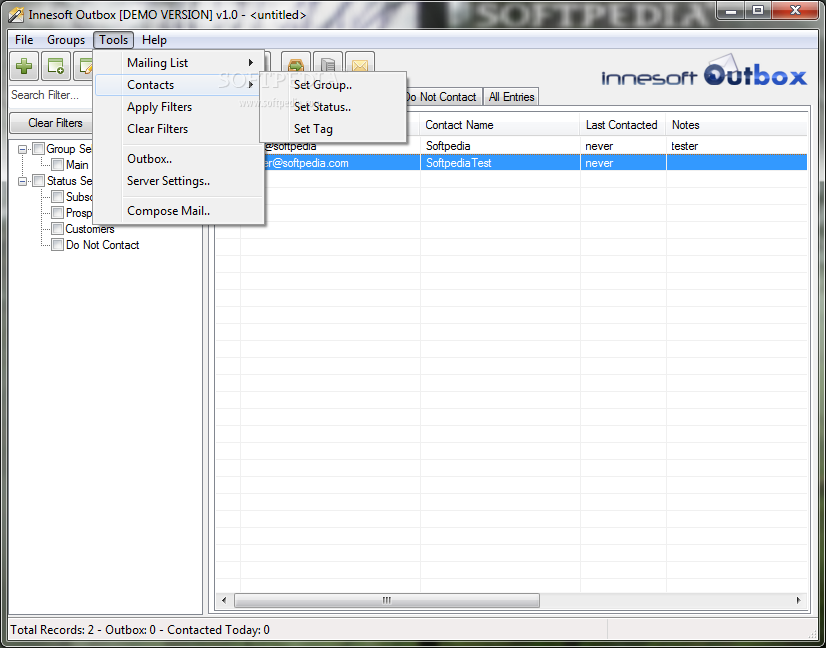Open Server Settings.. from the menu
The image size is (826, 648).
pos(179,181)
